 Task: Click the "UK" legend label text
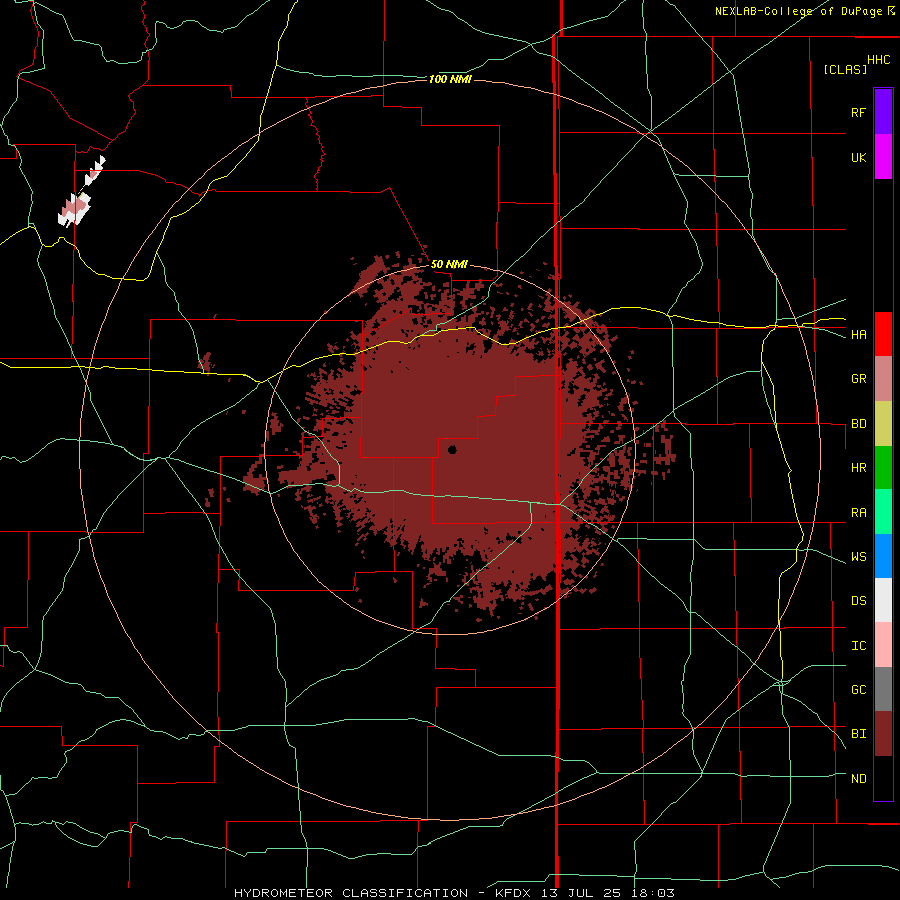tap(858, 157)
